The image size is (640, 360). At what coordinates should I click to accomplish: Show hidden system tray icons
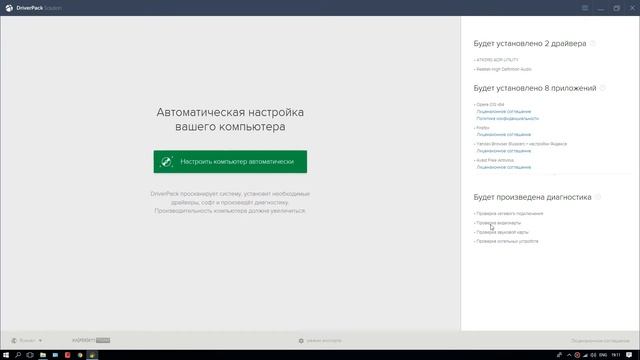pyautogui.click(x=569, y=355)
